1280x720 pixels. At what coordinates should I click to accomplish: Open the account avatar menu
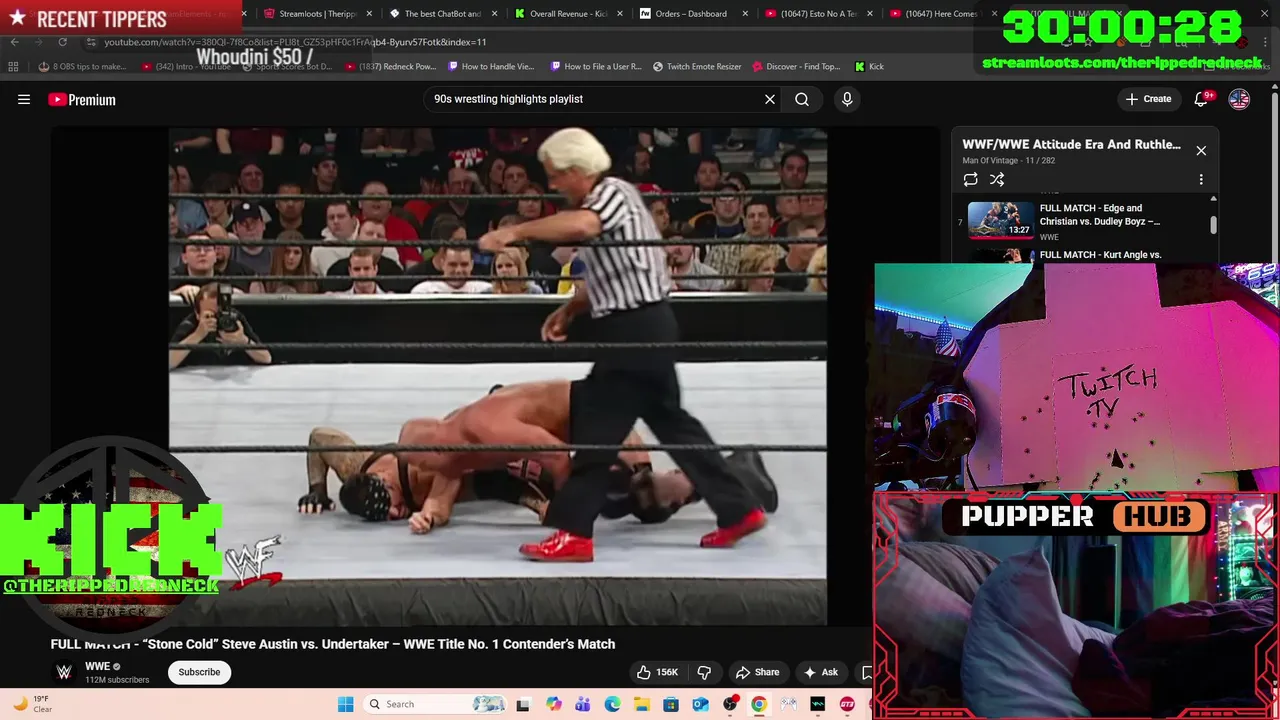click(x=1239, y=99)
